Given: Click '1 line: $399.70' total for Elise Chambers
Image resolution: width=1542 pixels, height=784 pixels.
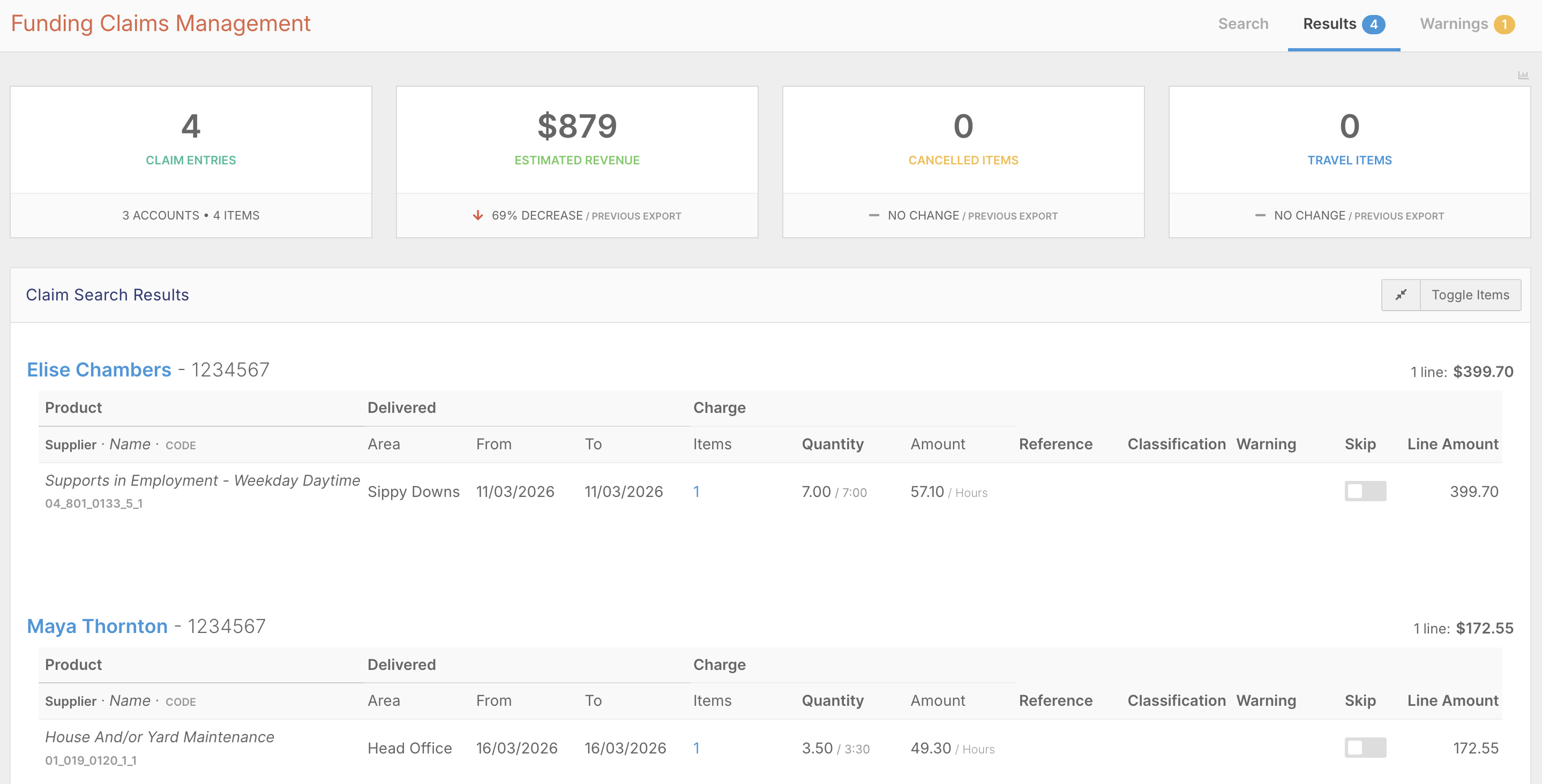Looking at the screenshot, I should (x=1462, y=372).
